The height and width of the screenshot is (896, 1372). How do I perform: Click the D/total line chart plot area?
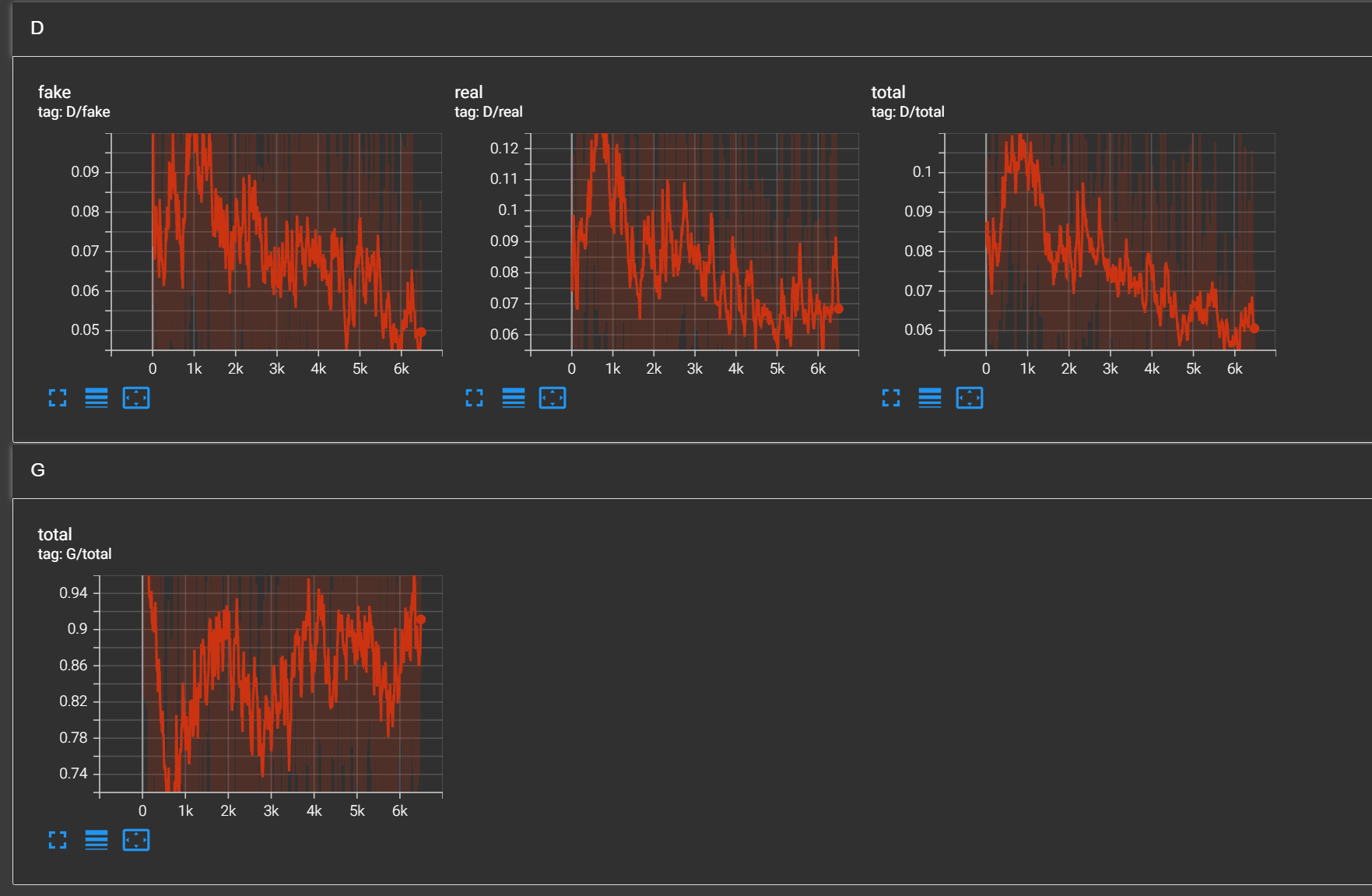click(x=1110, y=241)
